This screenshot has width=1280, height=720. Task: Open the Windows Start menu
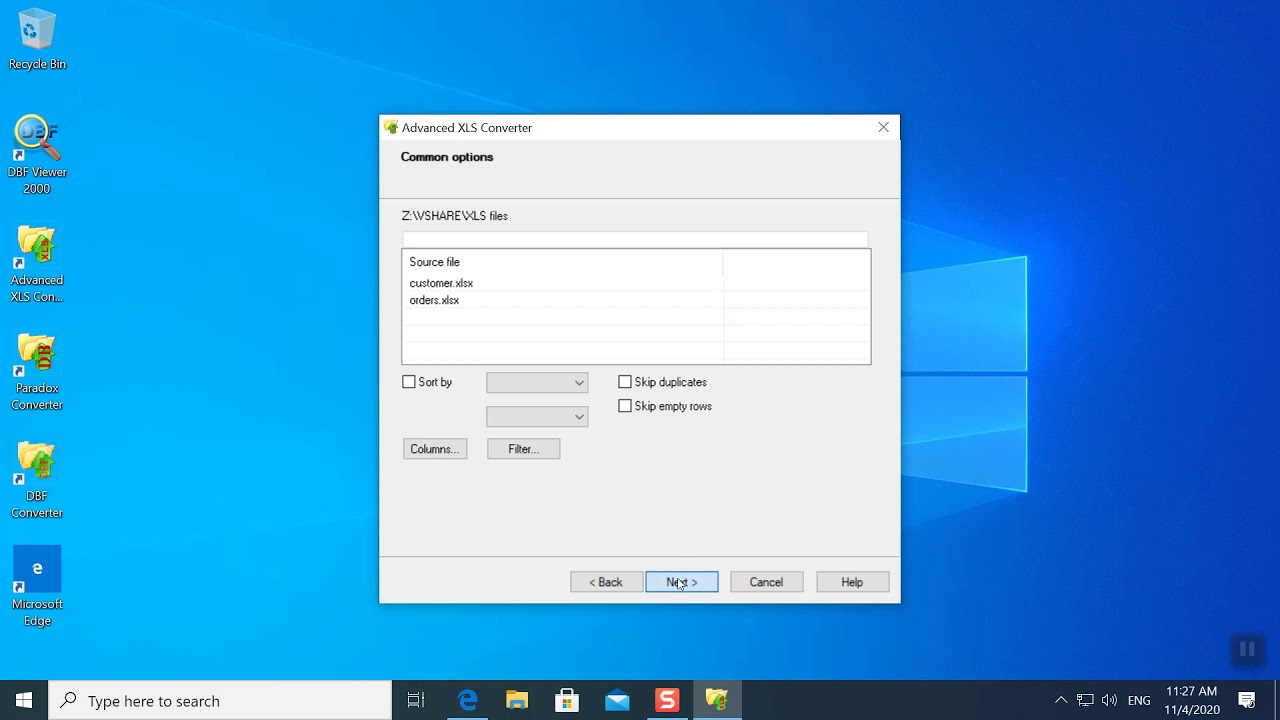[24, 700]
